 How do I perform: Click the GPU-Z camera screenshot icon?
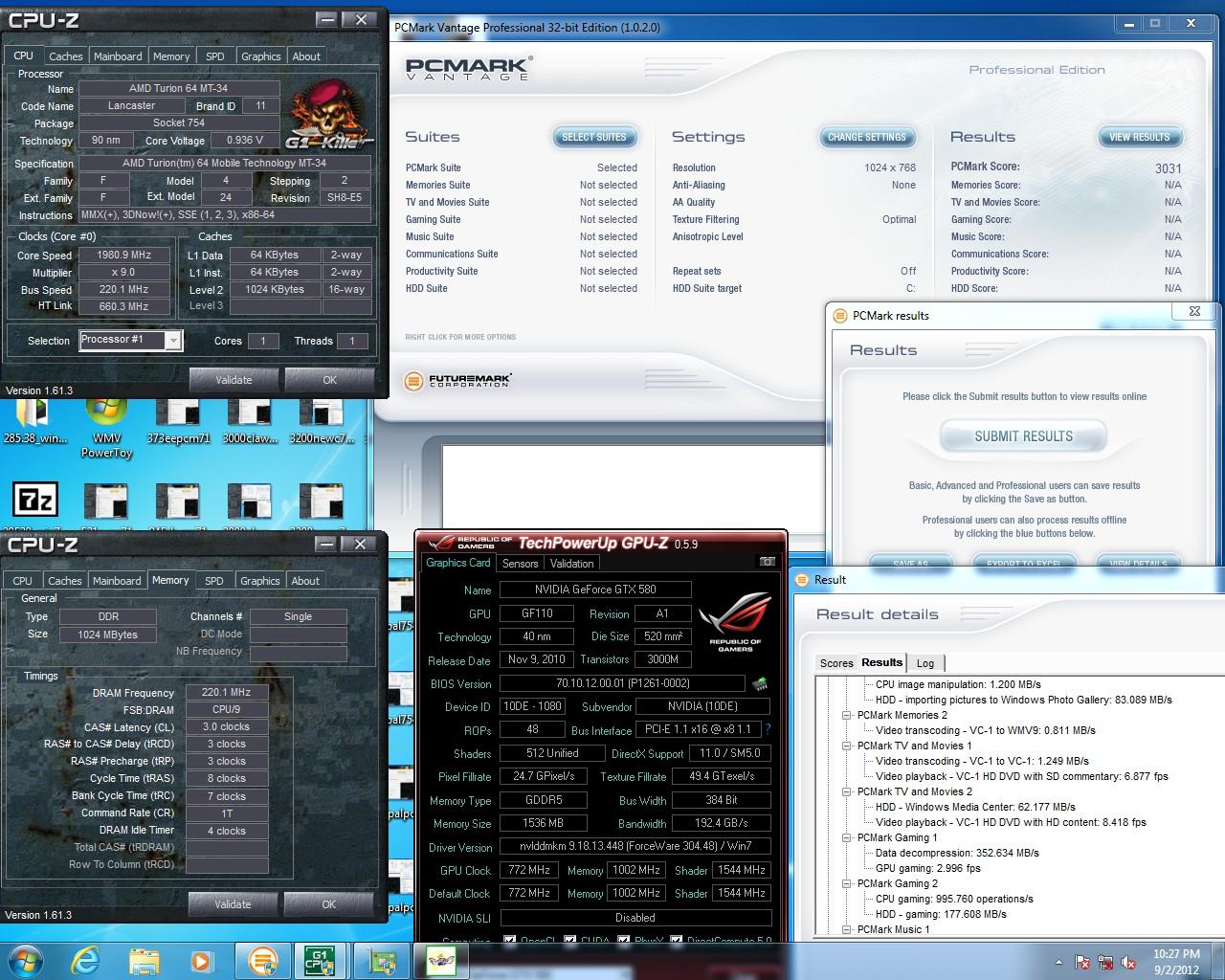coord(767,562)
